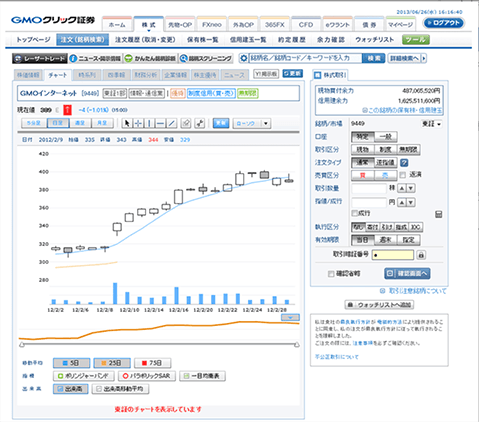Click the 更新 refresh button near tabs

[x=293, y=73]
